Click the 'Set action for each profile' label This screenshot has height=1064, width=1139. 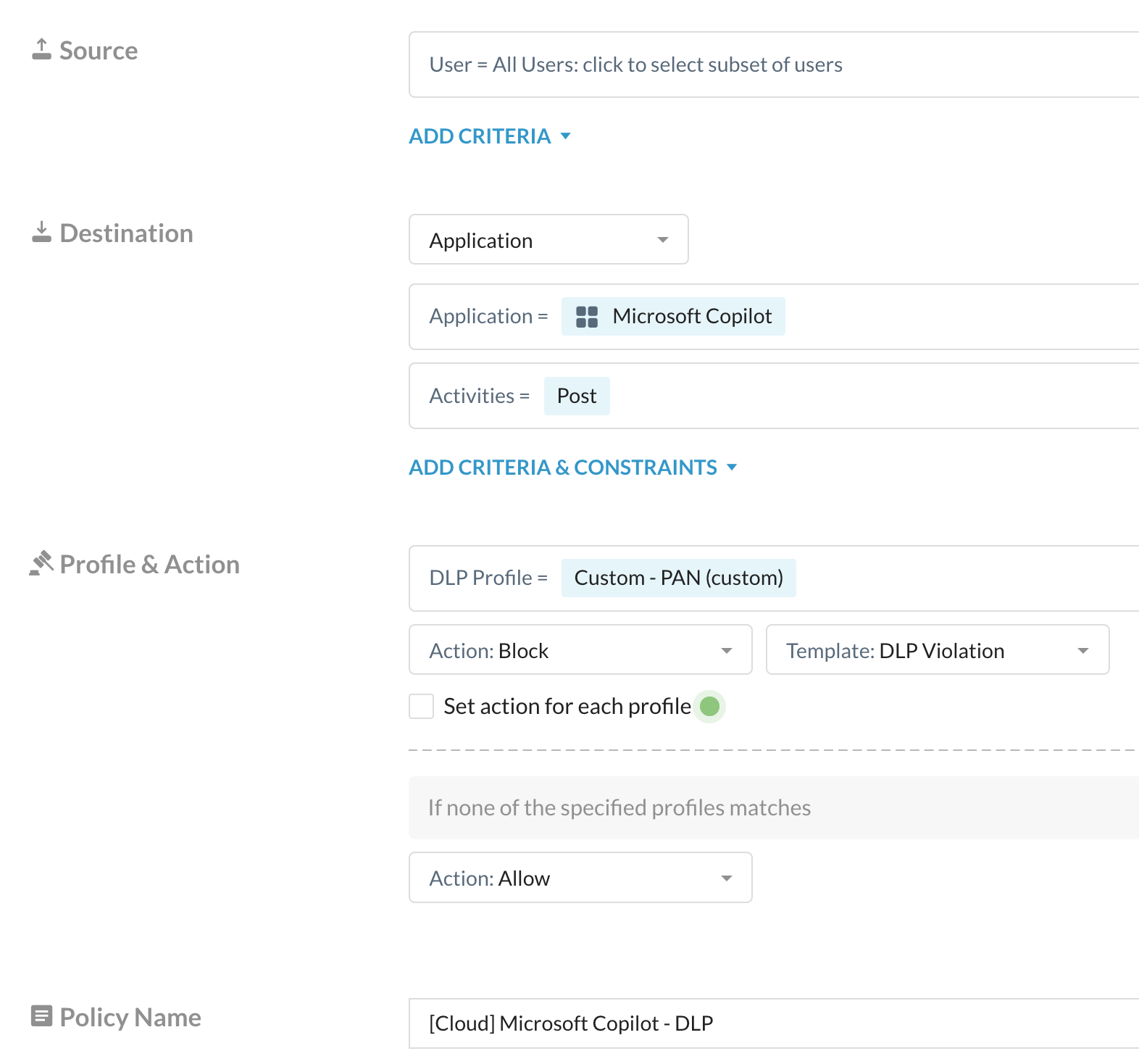tap(567, 706)
